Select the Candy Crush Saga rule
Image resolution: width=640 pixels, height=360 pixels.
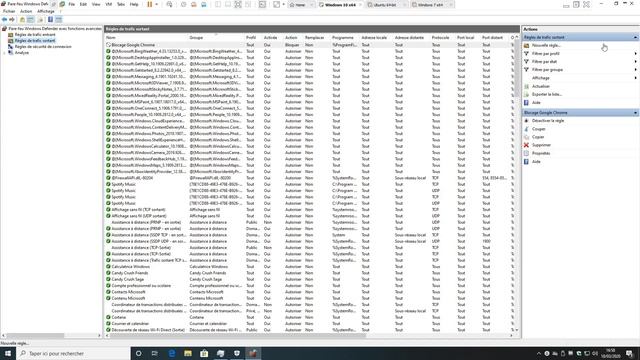click(x=309, y=279)
